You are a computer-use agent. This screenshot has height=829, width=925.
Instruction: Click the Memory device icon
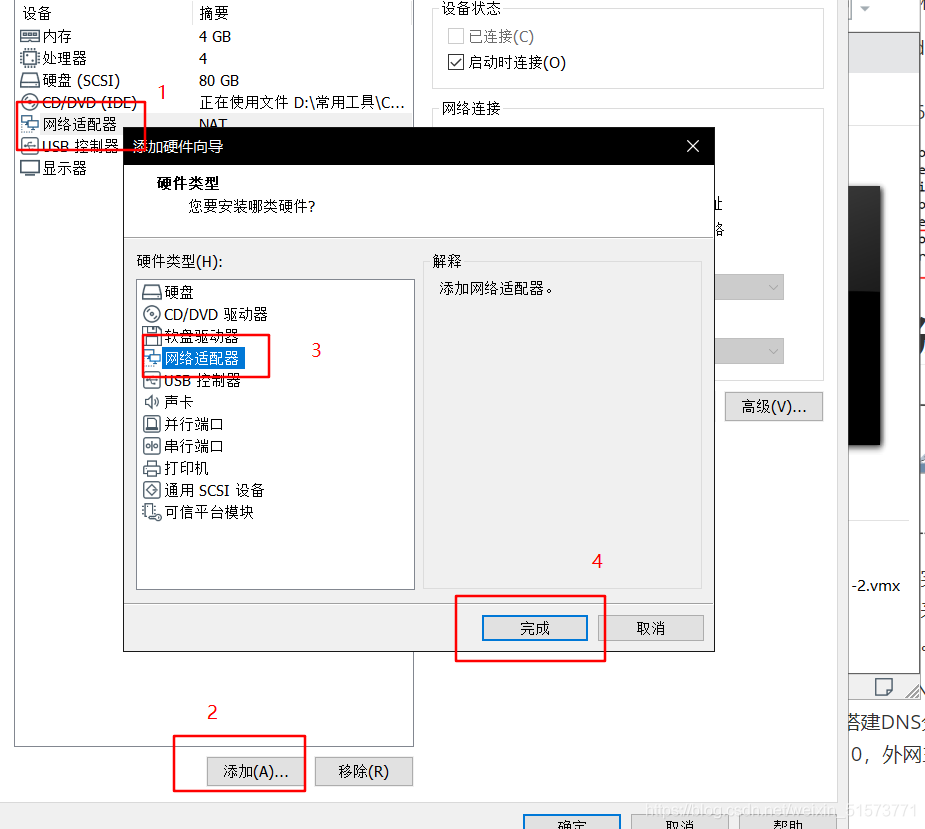pyautogui.click(x=29, y=36)
